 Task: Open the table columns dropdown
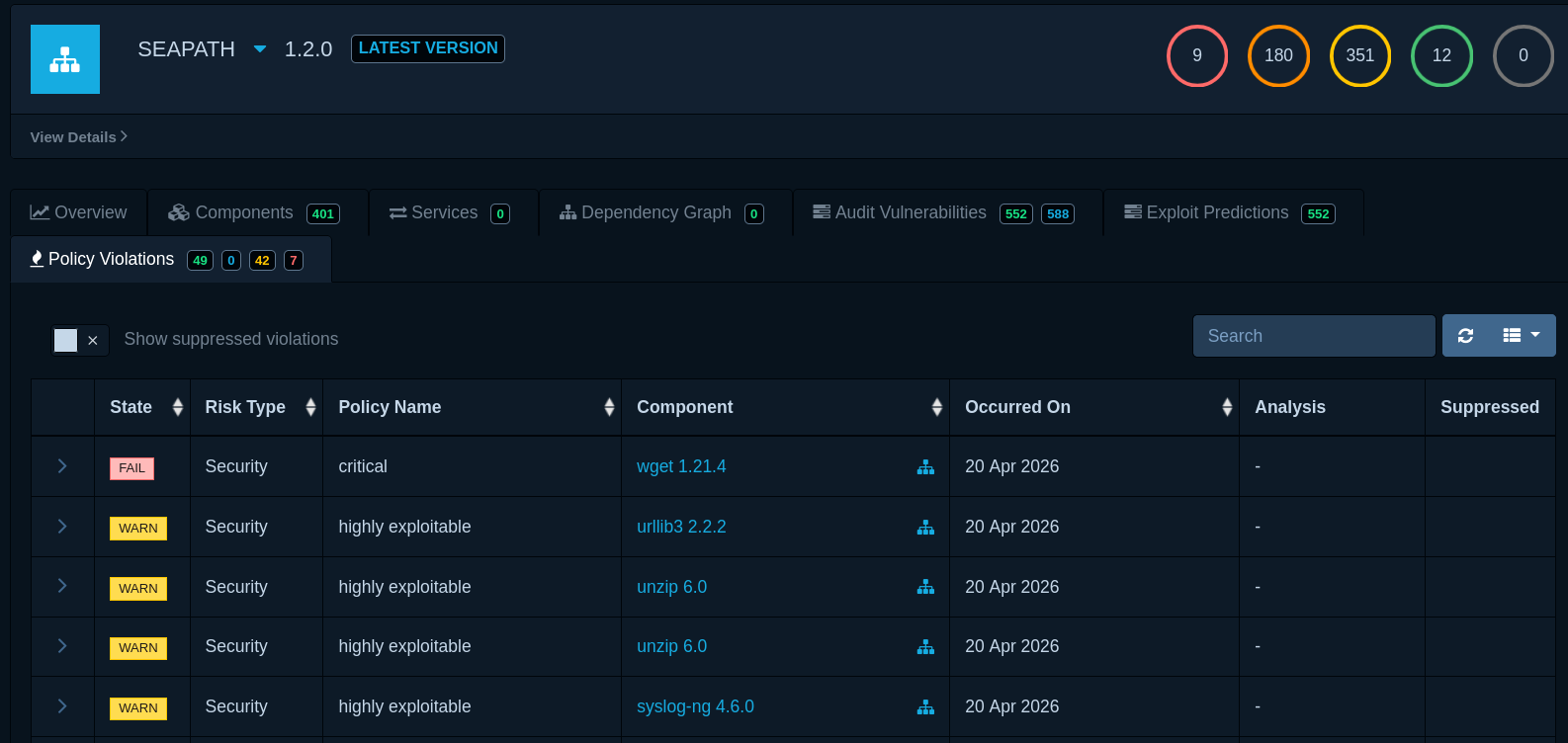pos(1522,336)
